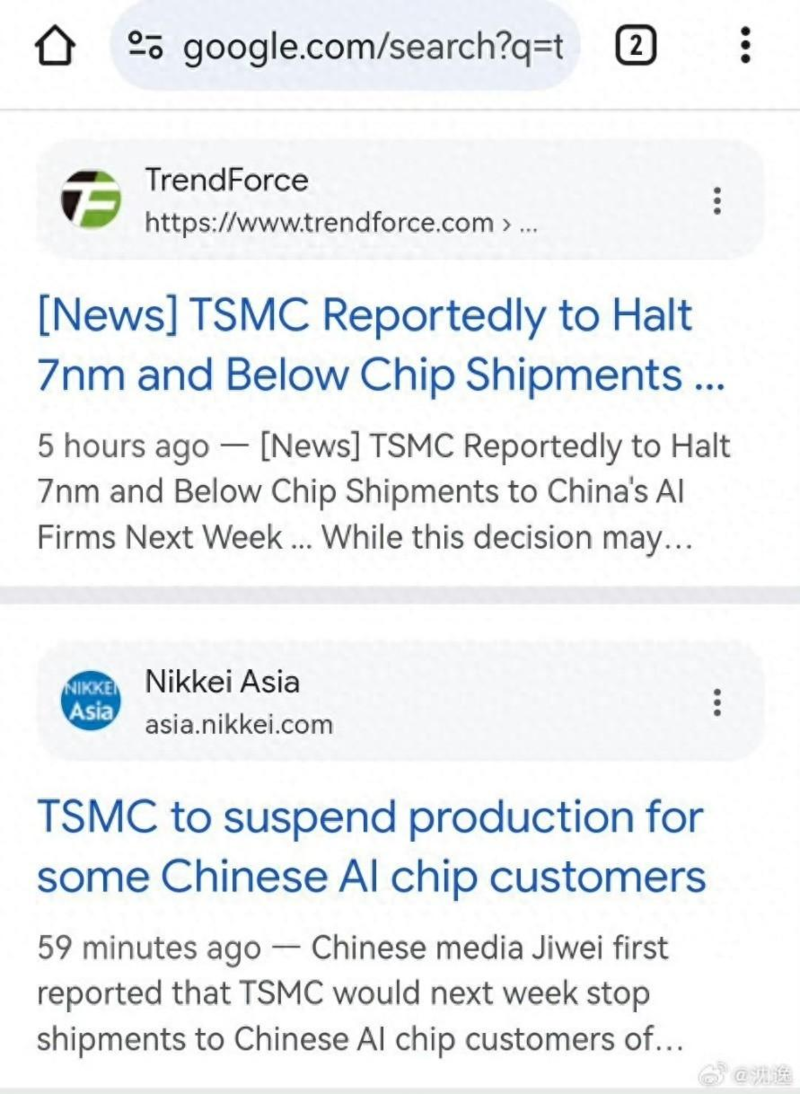Select the Nikkei Asia site name
800x1094 pixels.
(222, 682)
